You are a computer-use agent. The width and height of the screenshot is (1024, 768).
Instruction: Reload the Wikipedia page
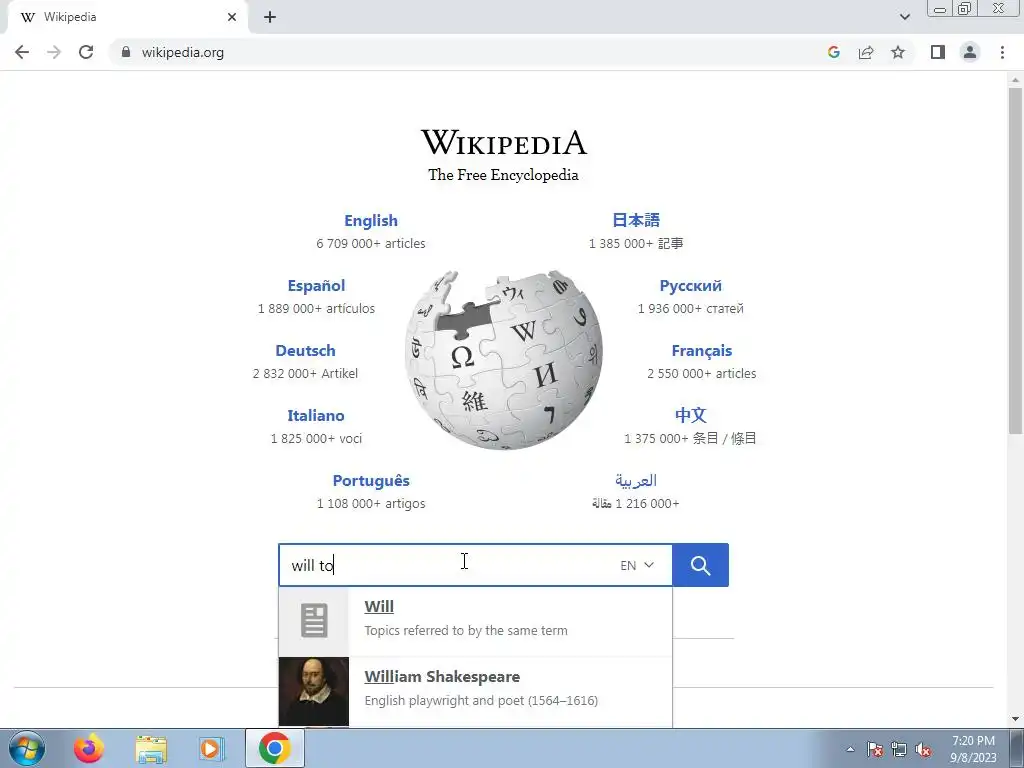86,52
